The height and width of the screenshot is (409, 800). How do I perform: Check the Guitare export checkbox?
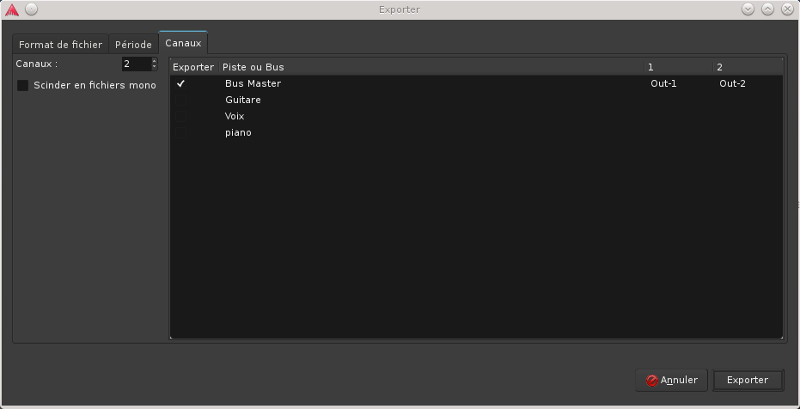pos(181,100)
